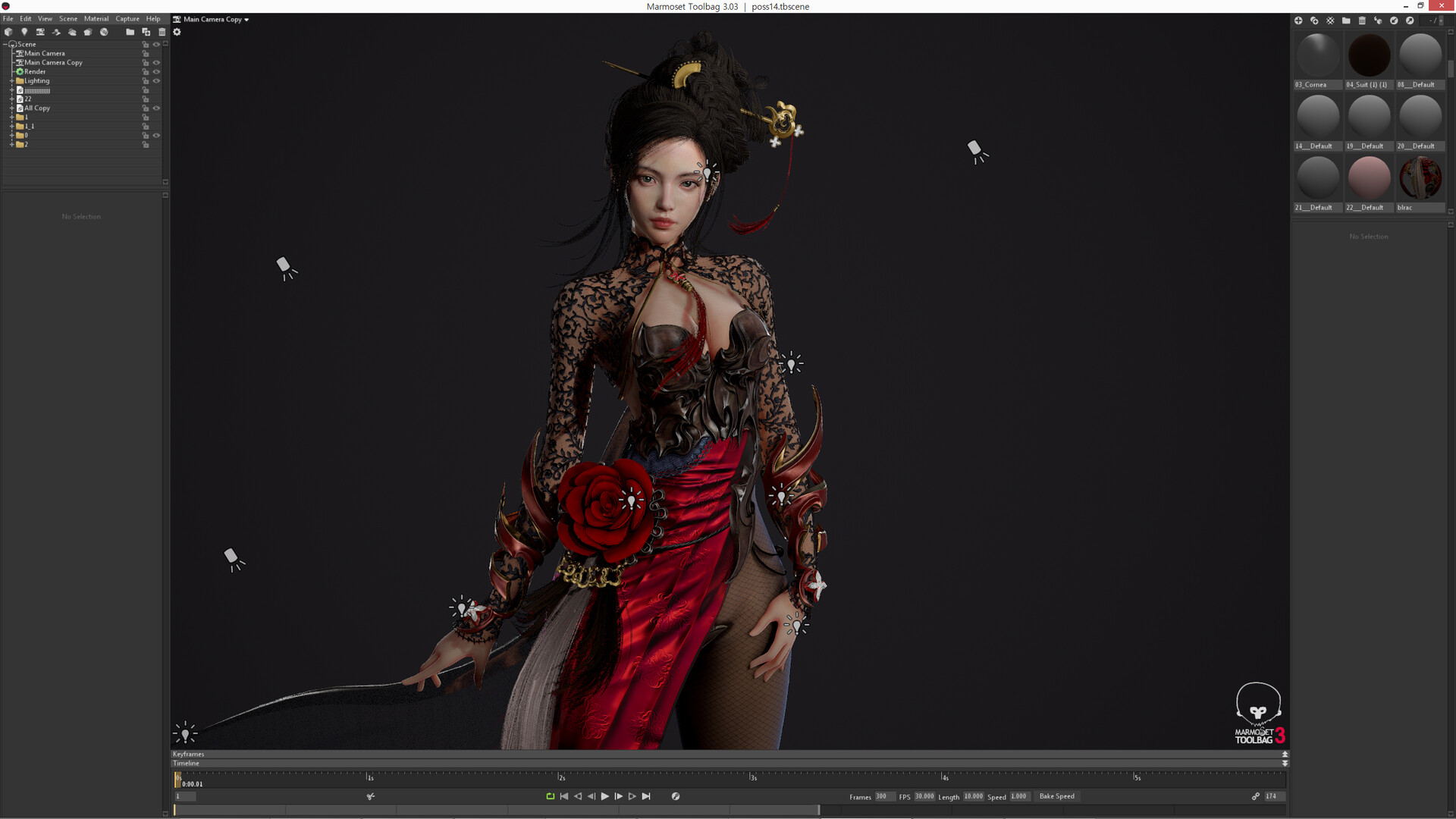This screenshot has height=819, width=1456.
Task: Expand the 22 object in the scene tree
Action: pyautogui.click(x=11, y=99)
